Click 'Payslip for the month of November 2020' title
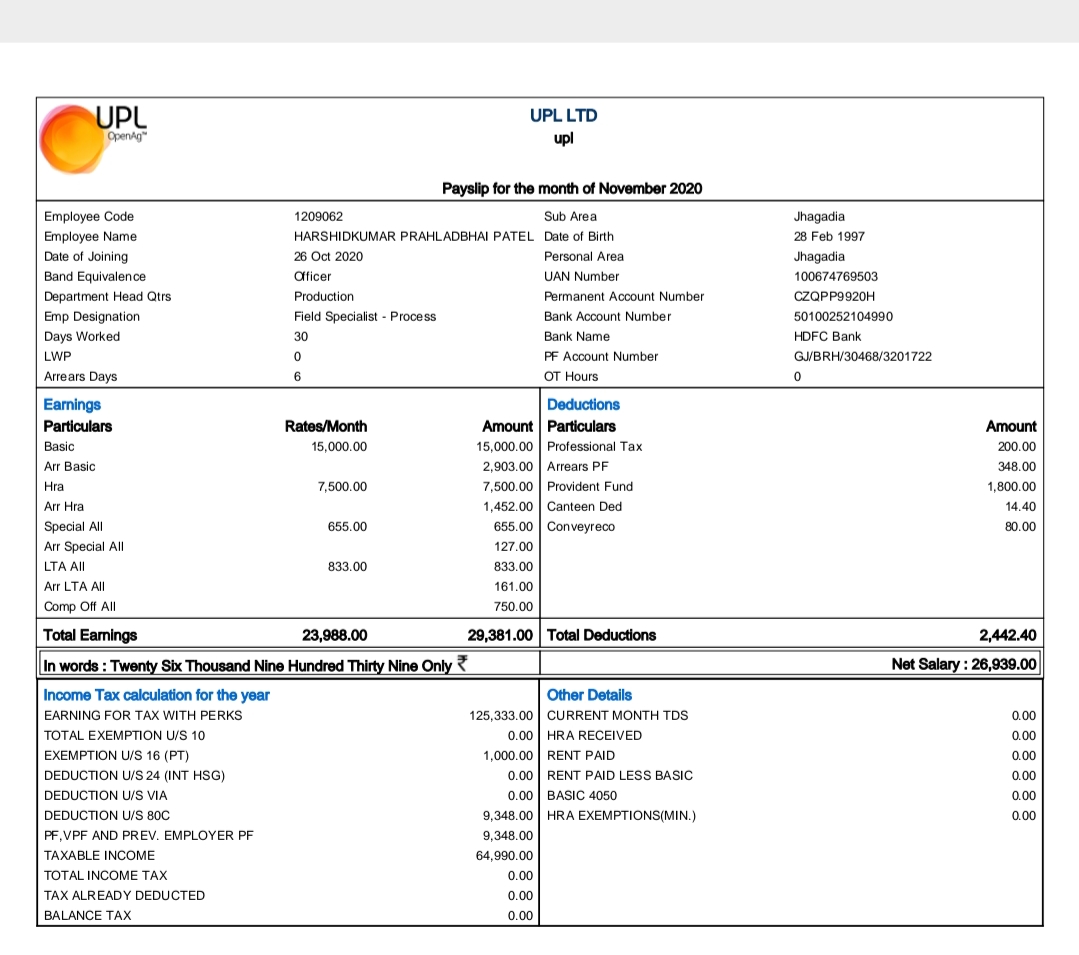This screenshot has height=955, width=1079. coord(572,189)
